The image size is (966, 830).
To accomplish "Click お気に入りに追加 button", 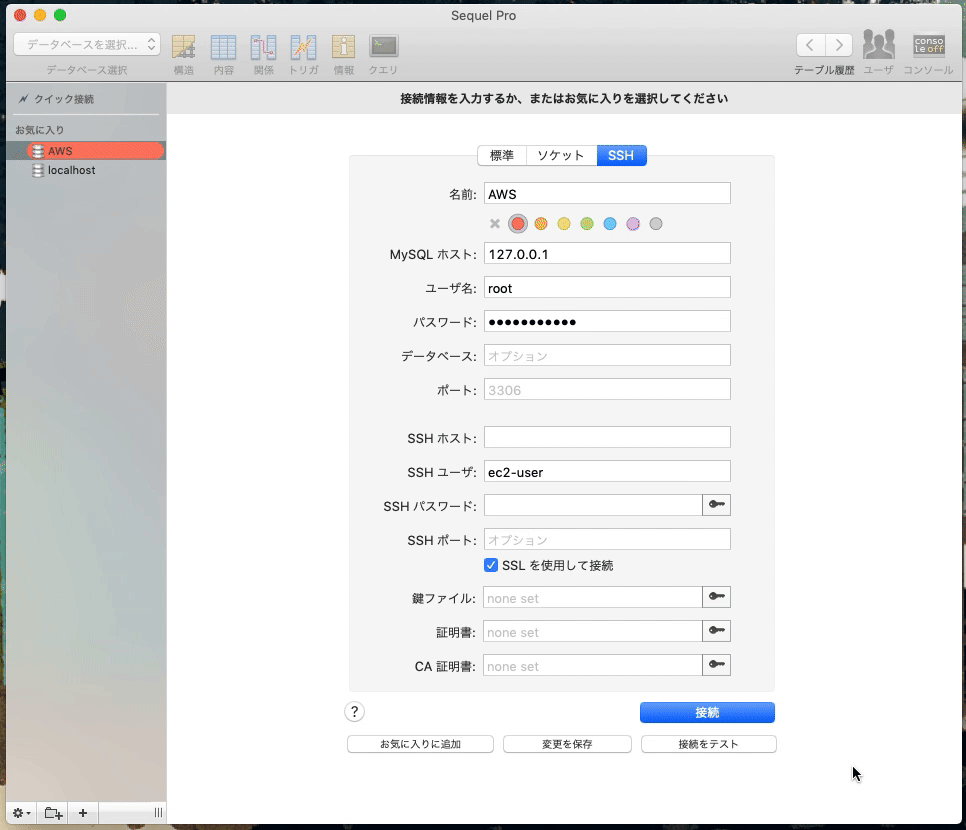I will pyautogui.click(x=420, y=744).
